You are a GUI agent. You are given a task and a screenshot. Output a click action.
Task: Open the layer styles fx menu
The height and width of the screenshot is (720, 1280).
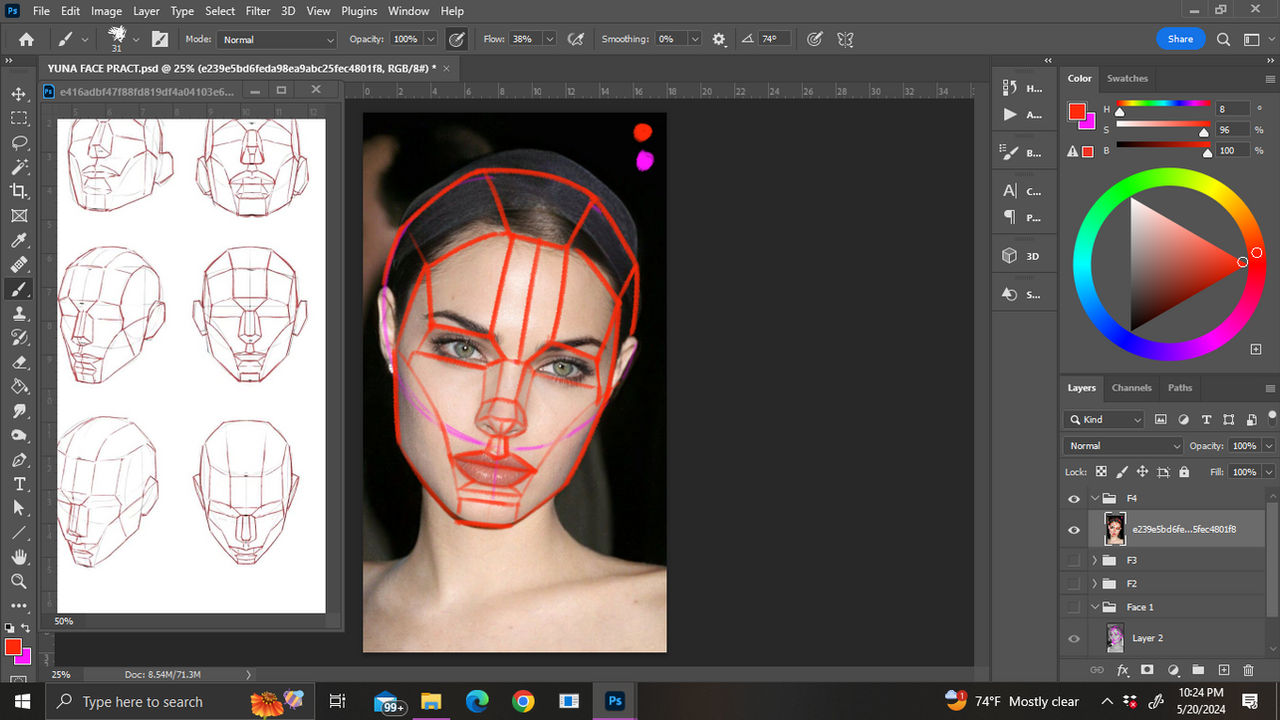point(1123,670)
